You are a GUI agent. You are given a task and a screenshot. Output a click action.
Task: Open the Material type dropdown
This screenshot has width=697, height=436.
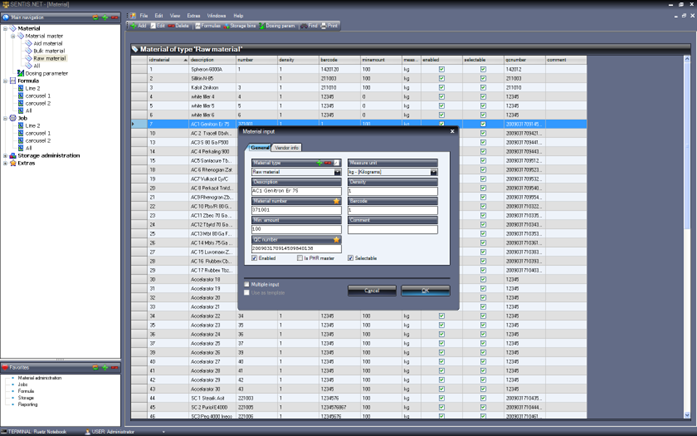(x=337, y=172)
